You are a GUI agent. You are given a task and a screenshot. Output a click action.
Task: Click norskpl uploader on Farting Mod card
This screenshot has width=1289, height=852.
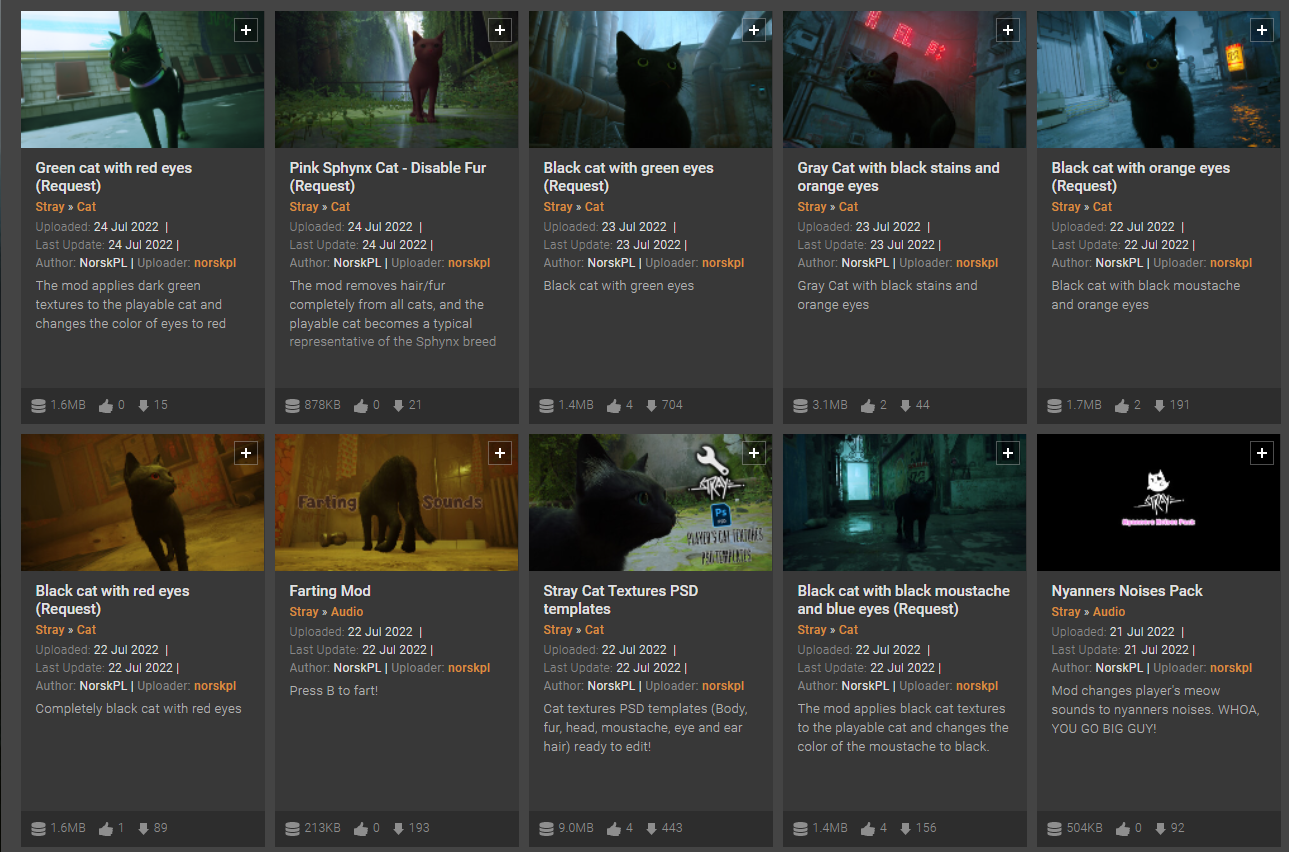469,668
